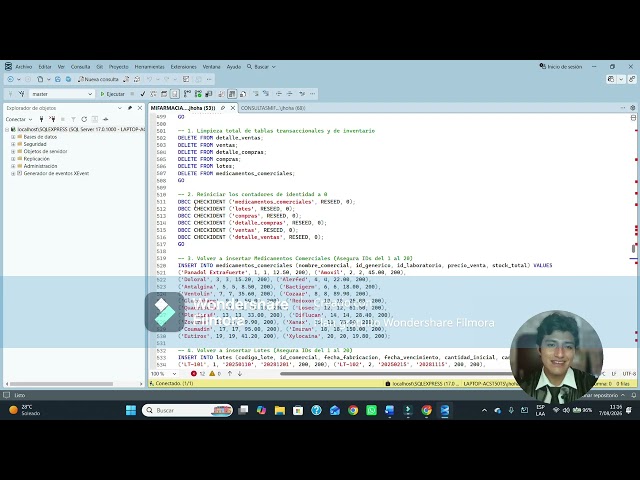This screenshot has width=640, height=480.
Task: Click the parse query checkmark icon
Action: coord(142,94)
